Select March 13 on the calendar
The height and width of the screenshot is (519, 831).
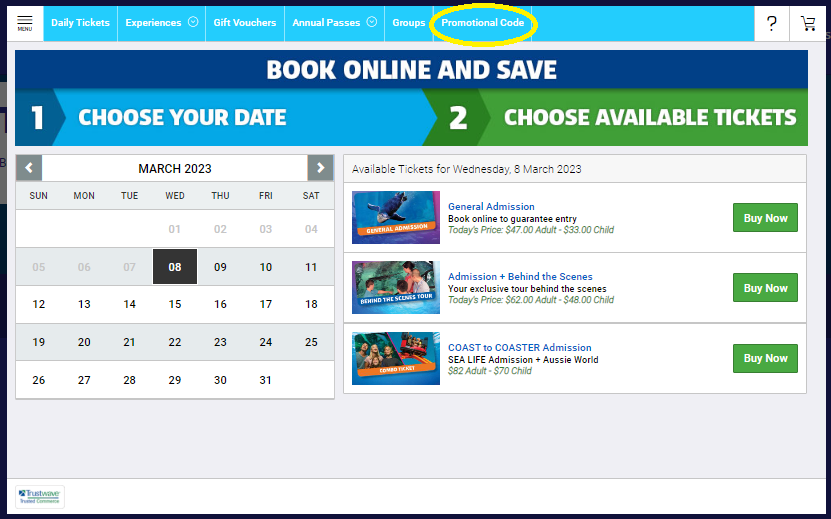click(x=84, y=304)
